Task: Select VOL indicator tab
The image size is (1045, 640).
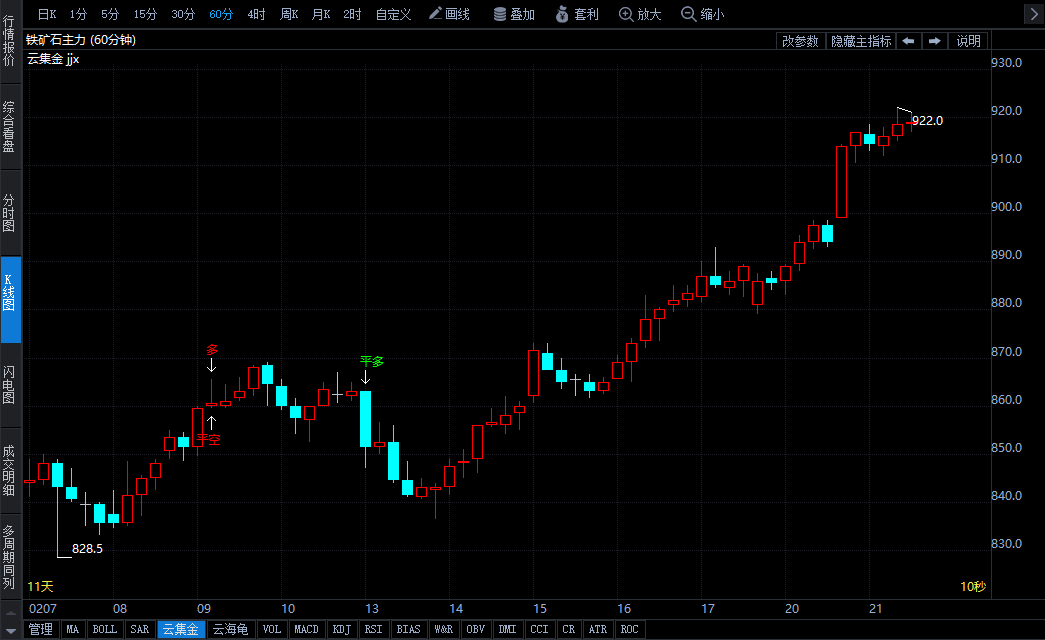Action: click(272, 629)
